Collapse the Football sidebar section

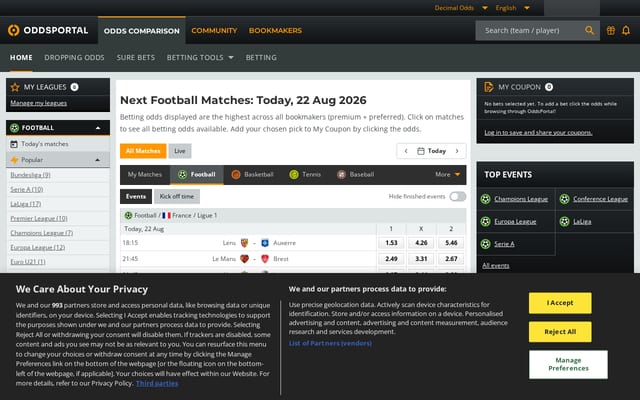98,128
